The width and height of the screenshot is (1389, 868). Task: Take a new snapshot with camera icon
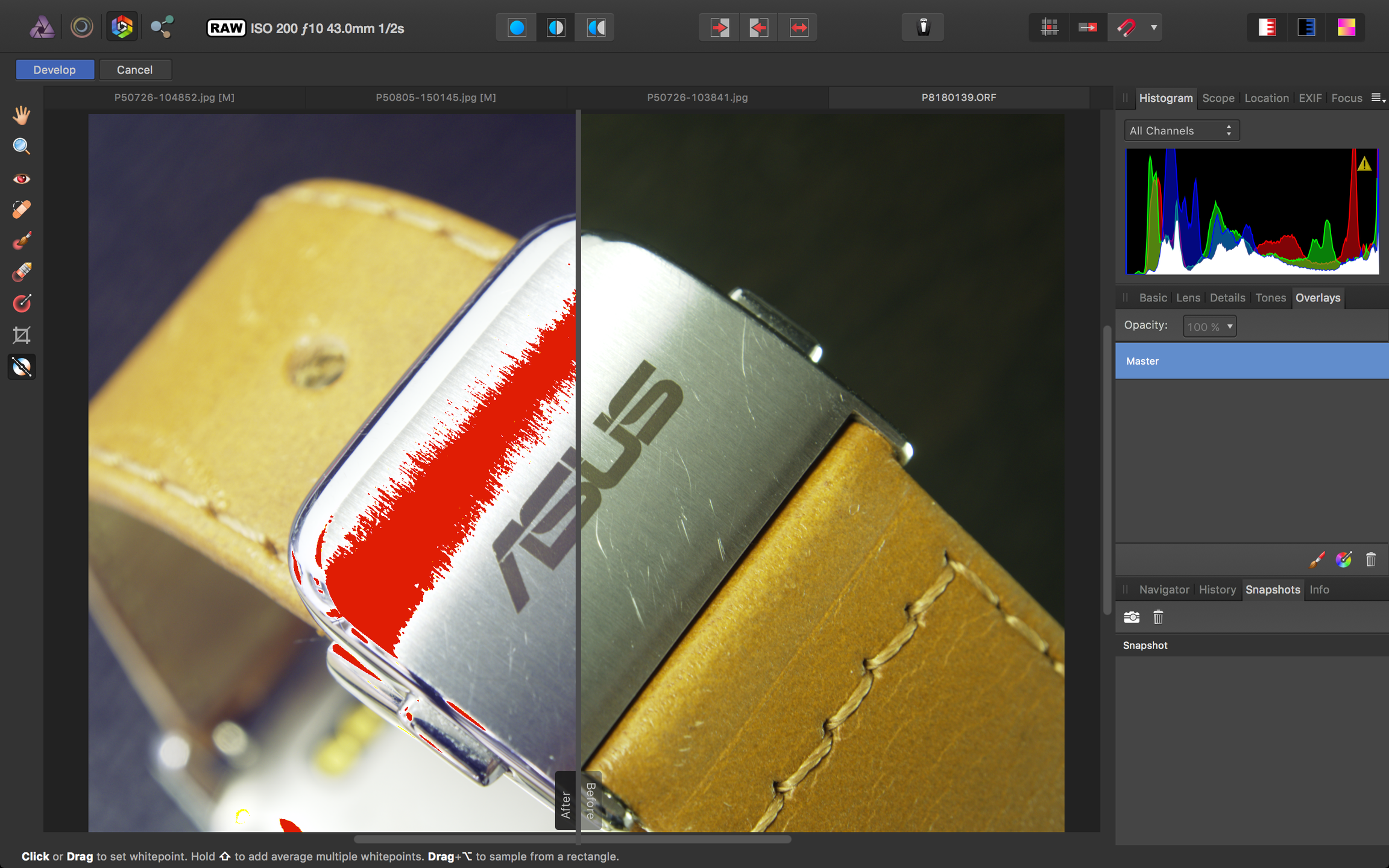tap(1132, 617)
